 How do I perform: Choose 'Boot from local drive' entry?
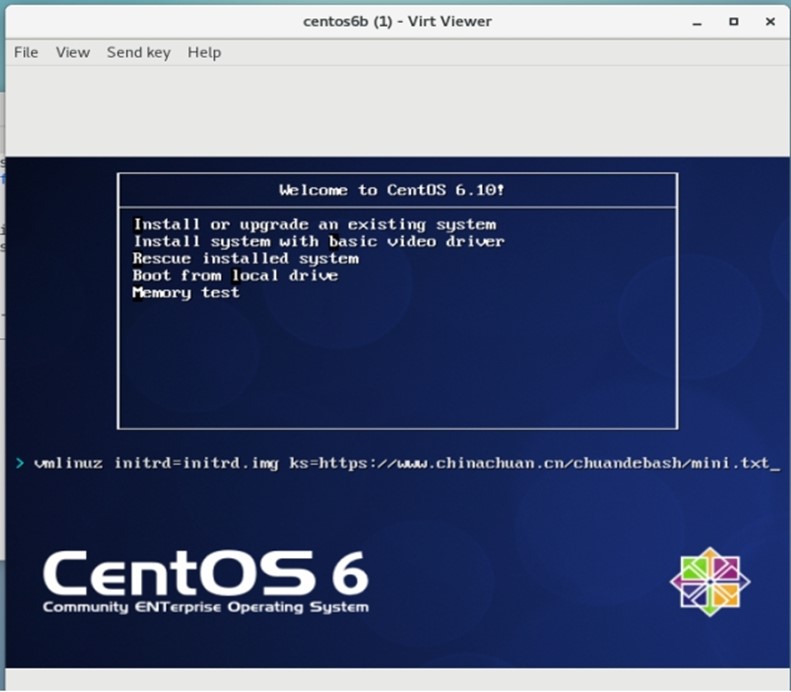(235, 276)
